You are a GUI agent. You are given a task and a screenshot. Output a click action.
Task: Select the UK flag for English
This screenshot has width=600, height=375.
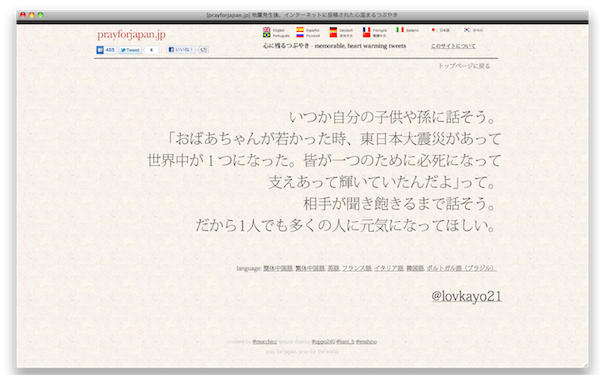pyautogui.click(x=266, y=30)
